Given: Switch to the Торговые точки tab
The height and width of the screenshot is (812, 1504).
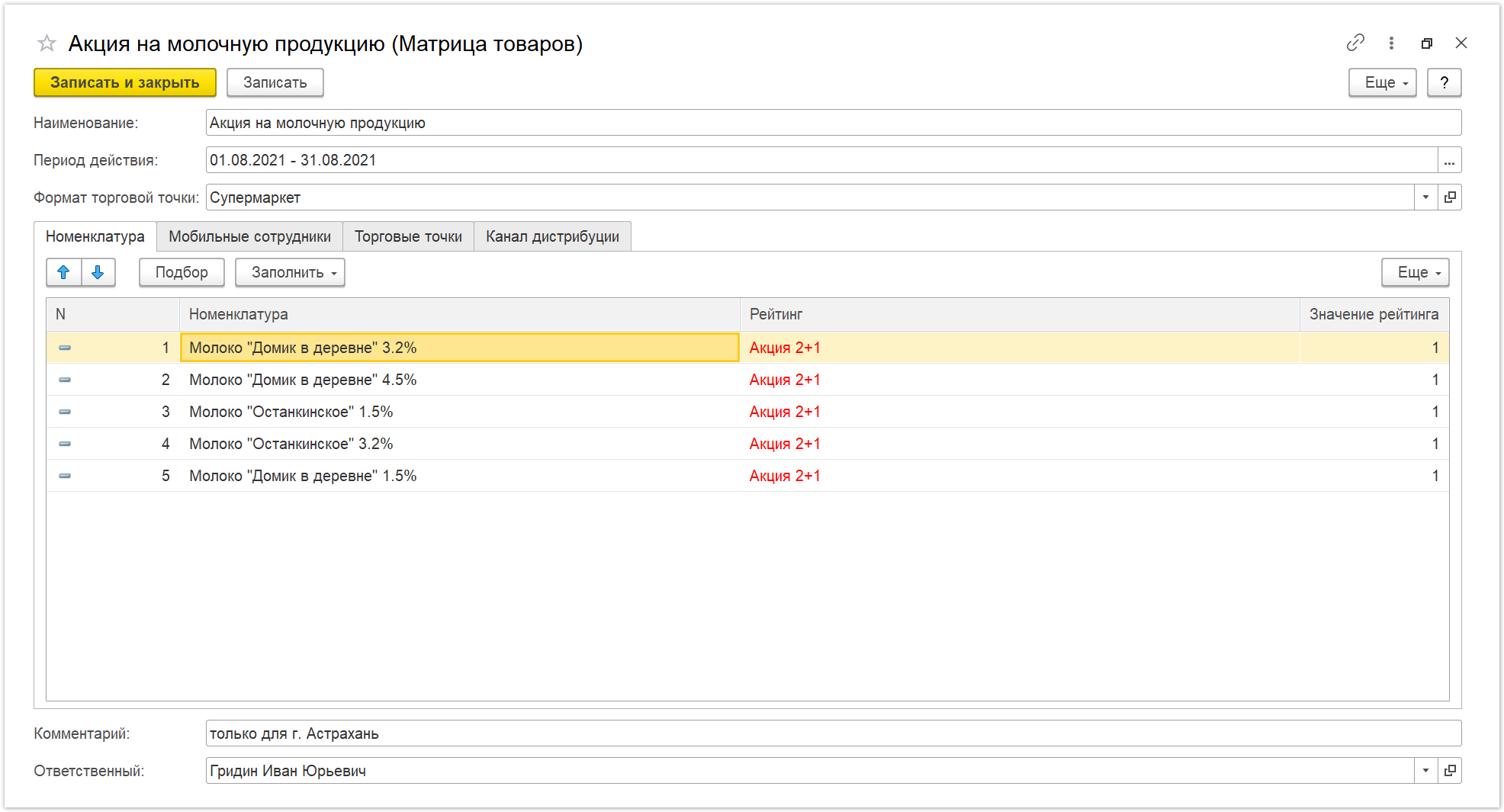Looking at the screenshot, I should (x=408, y=236).
